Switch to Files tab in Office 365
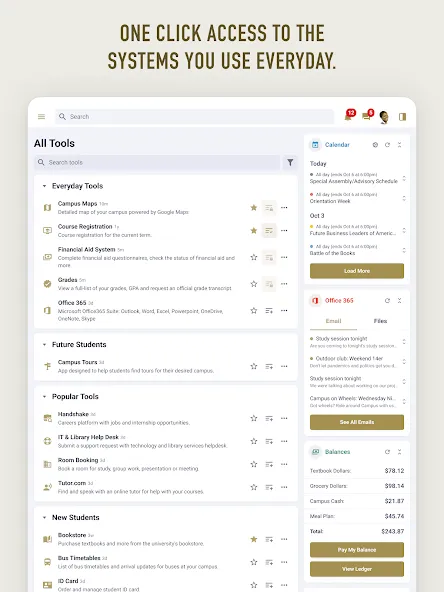Screen dimensions: 444x592 coord(380,321)
